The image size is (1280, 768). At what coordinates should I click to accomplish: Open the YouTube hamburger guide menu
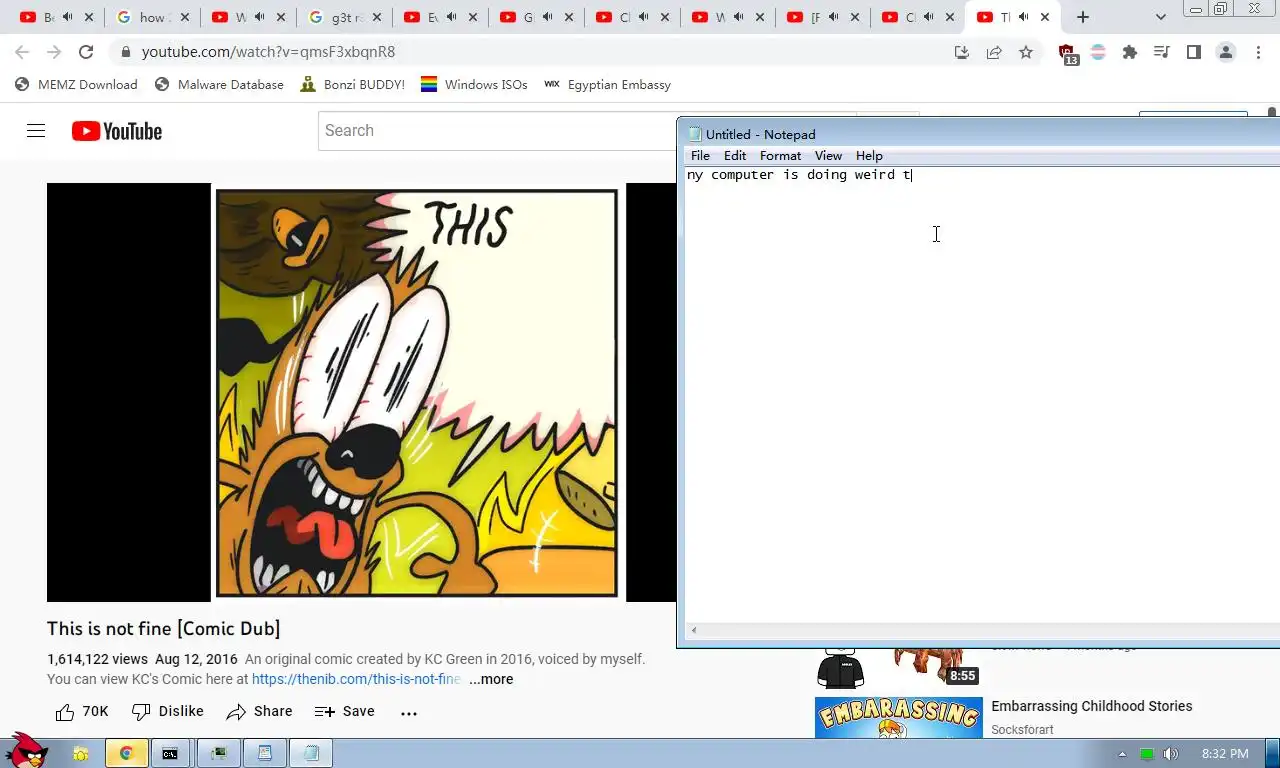tap(36, 131)
